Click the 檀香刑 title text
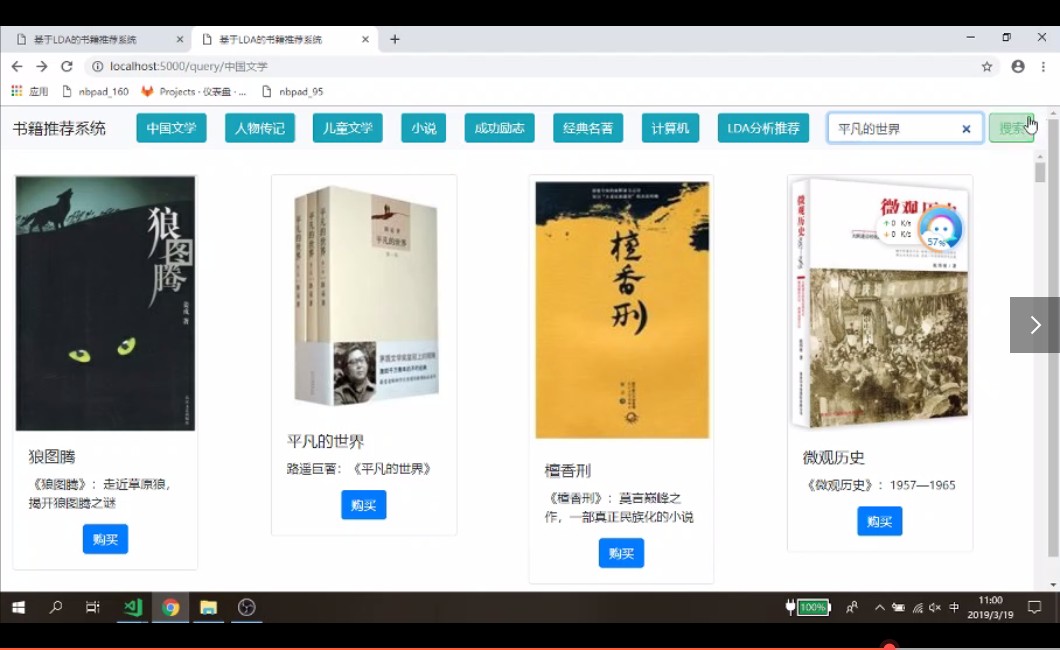The height and width of the screenshot is (650, 1060). (x=568, y=471)
